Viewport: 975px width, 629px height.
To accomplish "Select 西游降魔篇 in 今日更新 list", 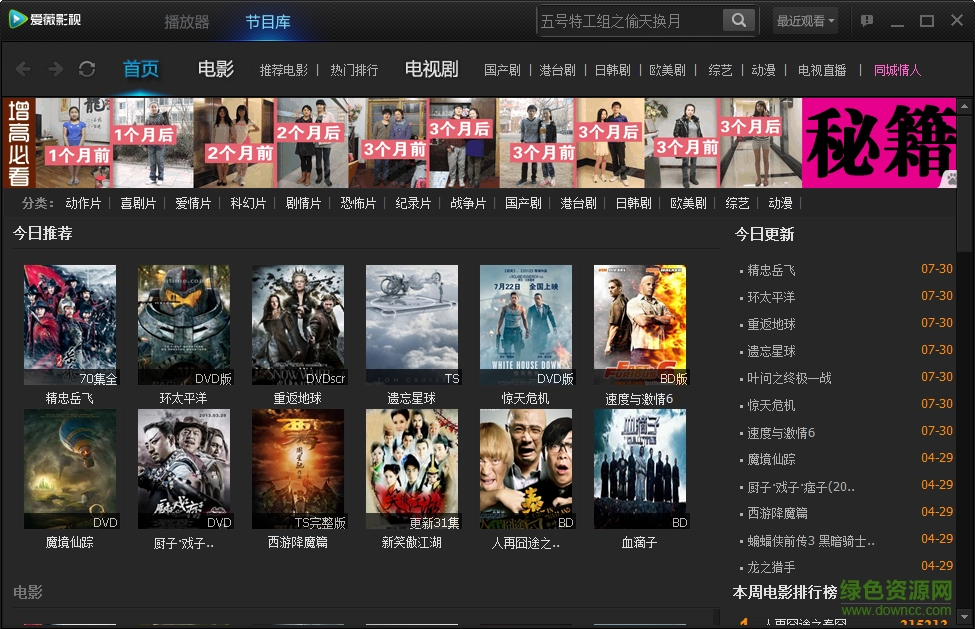I will (x=777, y=513).
